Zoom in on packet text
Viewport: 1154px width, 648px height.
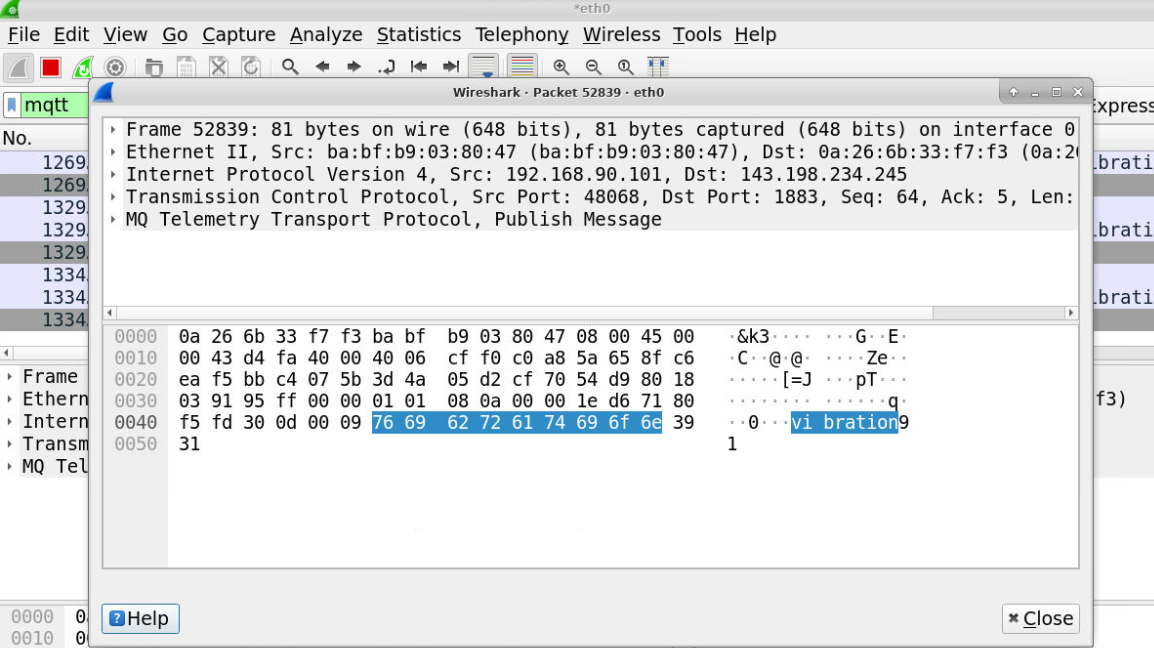click(561, 67)
